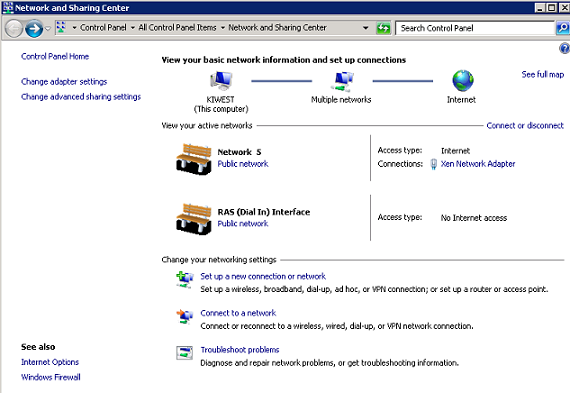Expand the arrow before All Control Panel Items
Viewport: 570px width, 393px height.
coord(133,28)
